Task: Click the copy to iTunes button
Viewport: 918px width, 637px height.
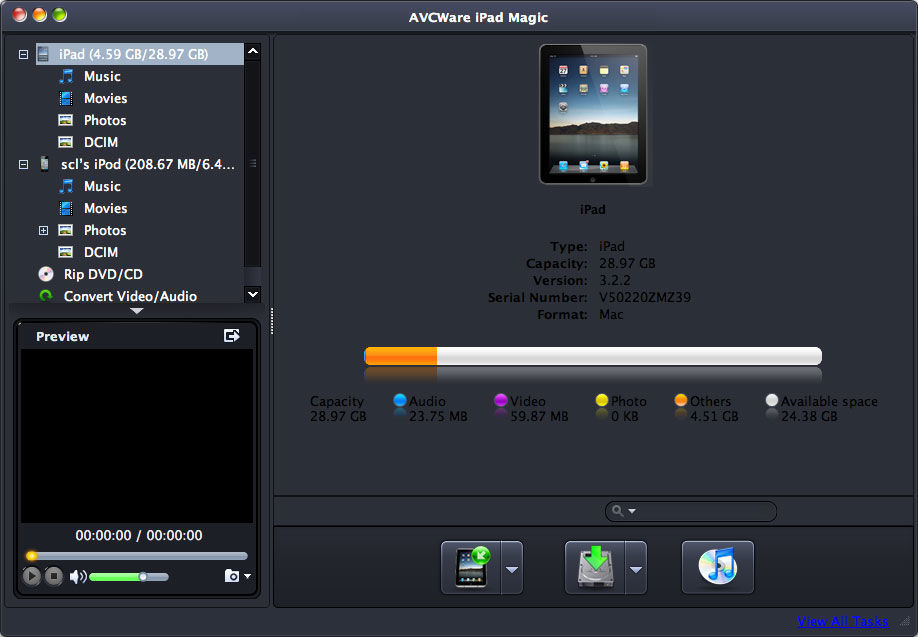Action: [718, 567]
